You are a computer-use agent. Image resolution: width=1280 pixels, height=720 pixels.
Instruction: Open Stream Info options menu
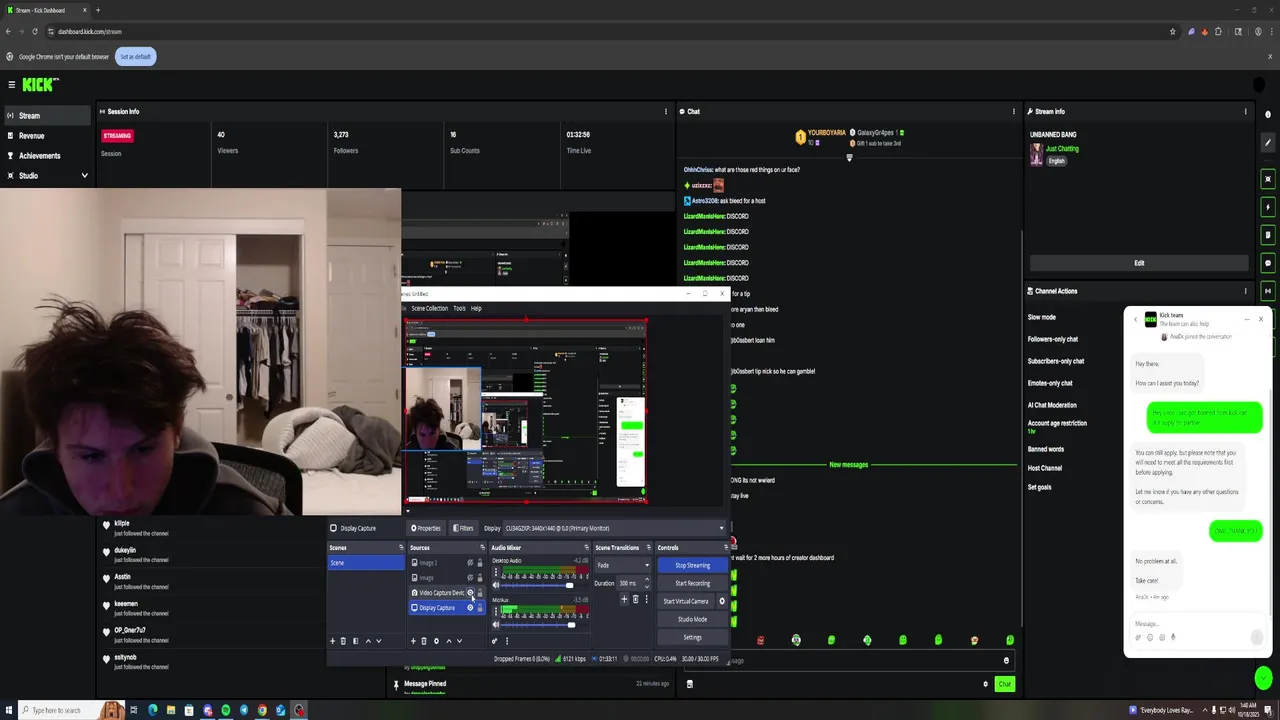[x=1245, y=111]
